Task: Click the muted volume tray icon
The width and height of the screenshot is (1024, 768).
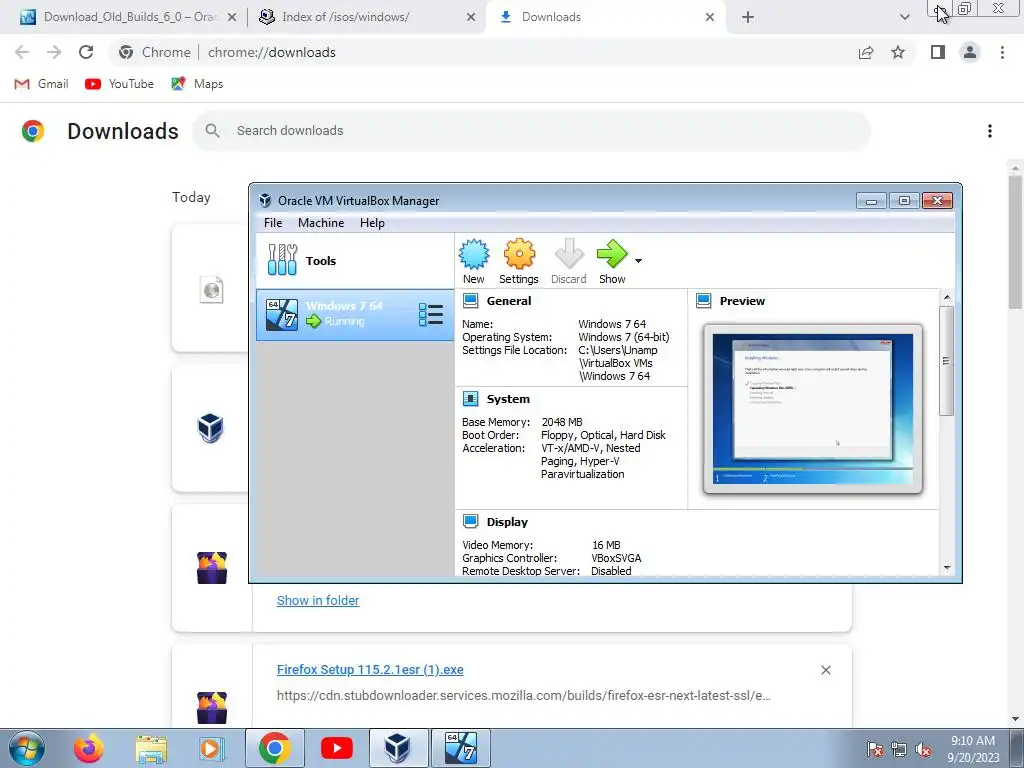Action: 923,750
